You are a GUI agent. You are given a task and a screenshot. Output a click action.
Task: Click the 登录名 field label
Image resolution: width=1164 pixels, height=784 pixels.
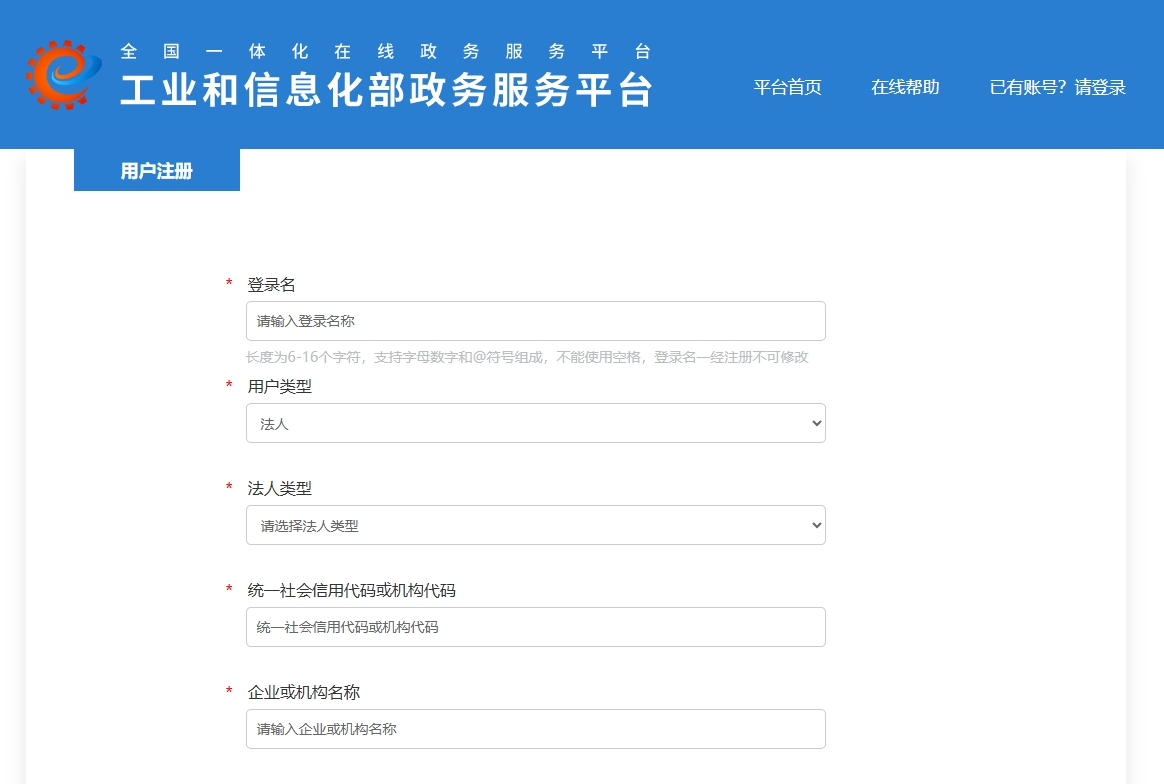271,285
